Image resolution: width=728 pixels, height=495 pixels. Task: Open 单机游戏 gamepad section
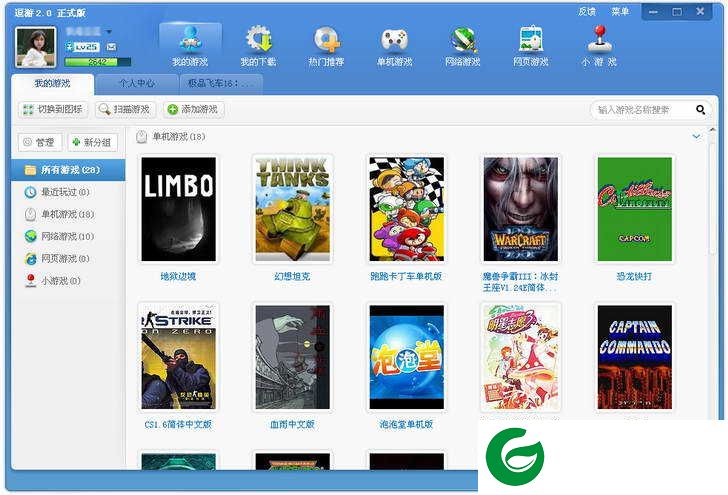(395, 46)
